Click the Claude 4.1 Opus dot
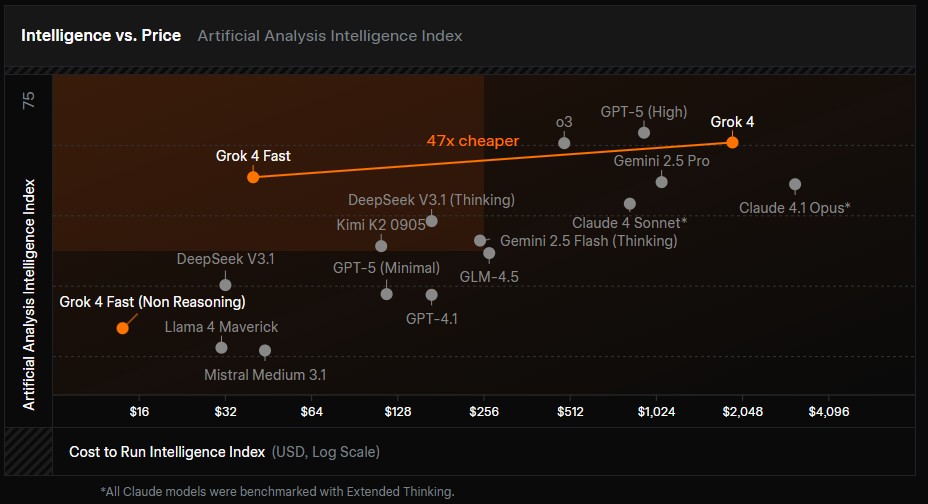Viewport: 928px width, 504px height. pos(795,184)
